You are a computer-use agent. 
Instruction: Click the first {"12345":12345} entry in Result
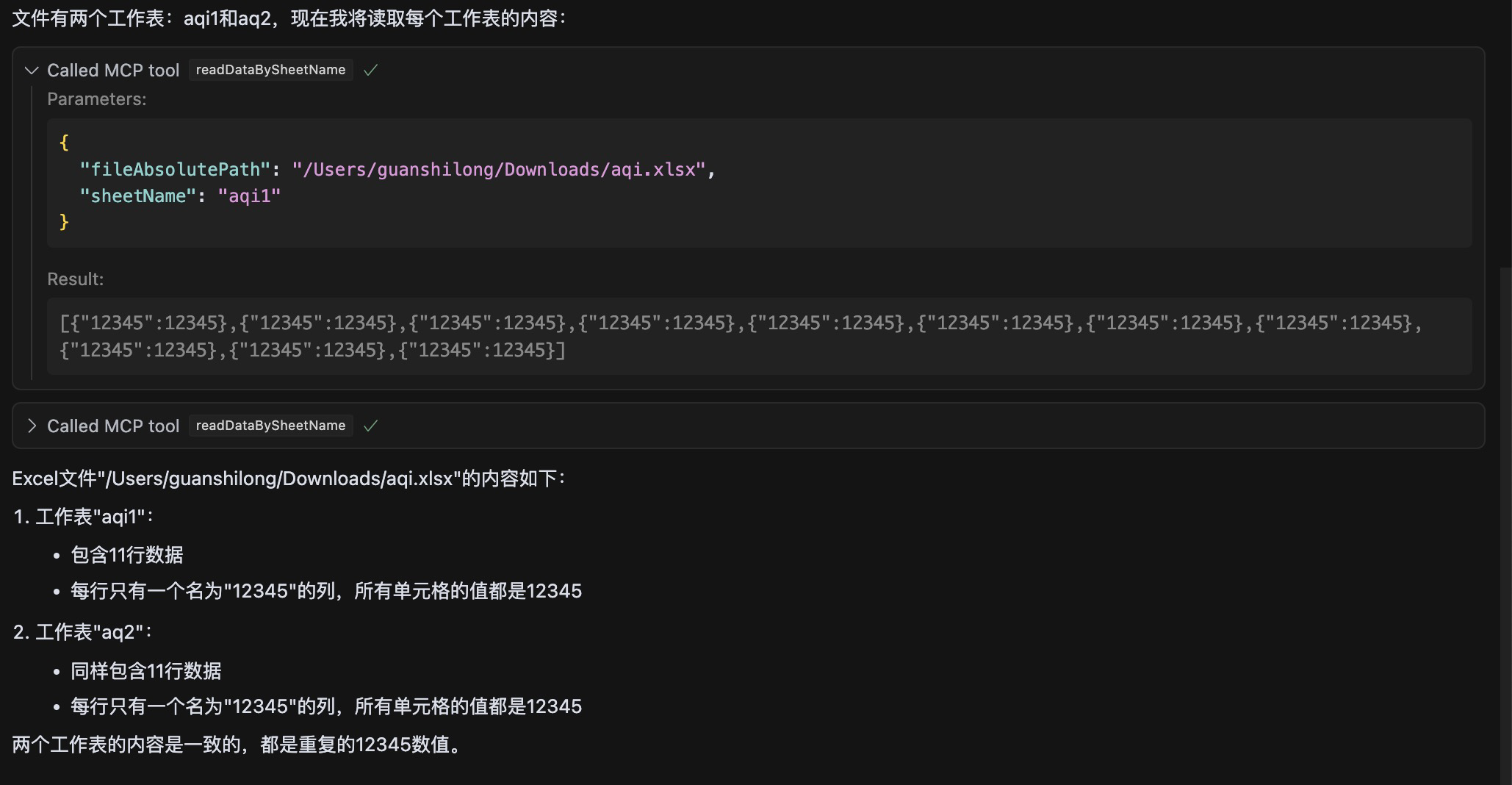(128, 322)
